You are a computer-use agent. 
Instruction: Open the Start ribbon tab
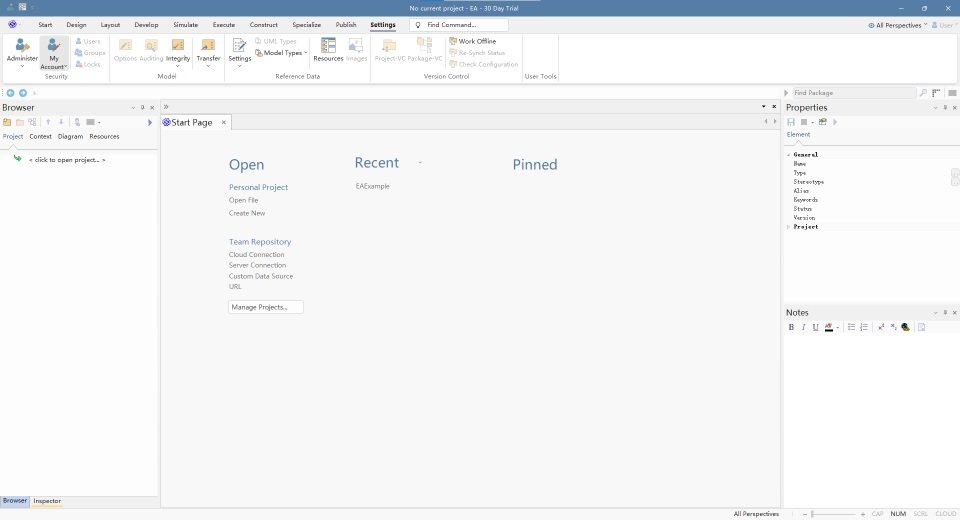tap(45, 25)
